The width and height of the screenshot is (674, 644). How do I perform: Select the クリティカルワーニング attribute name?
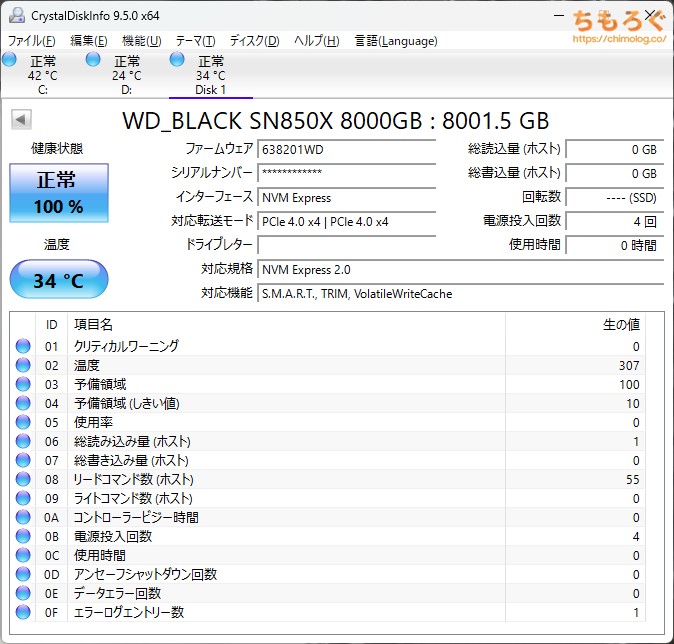tap(126, 346)
